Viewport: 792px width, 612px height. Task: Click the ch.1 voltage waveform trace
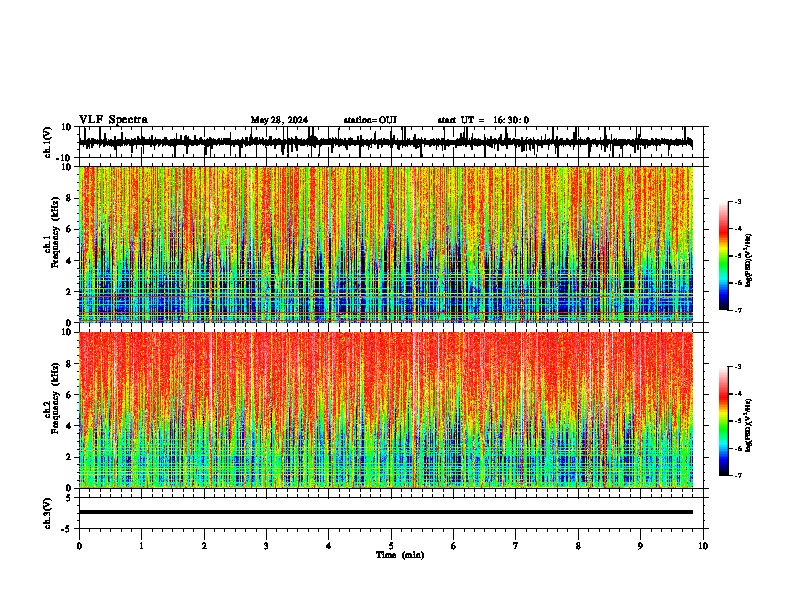tap(386, 142)
